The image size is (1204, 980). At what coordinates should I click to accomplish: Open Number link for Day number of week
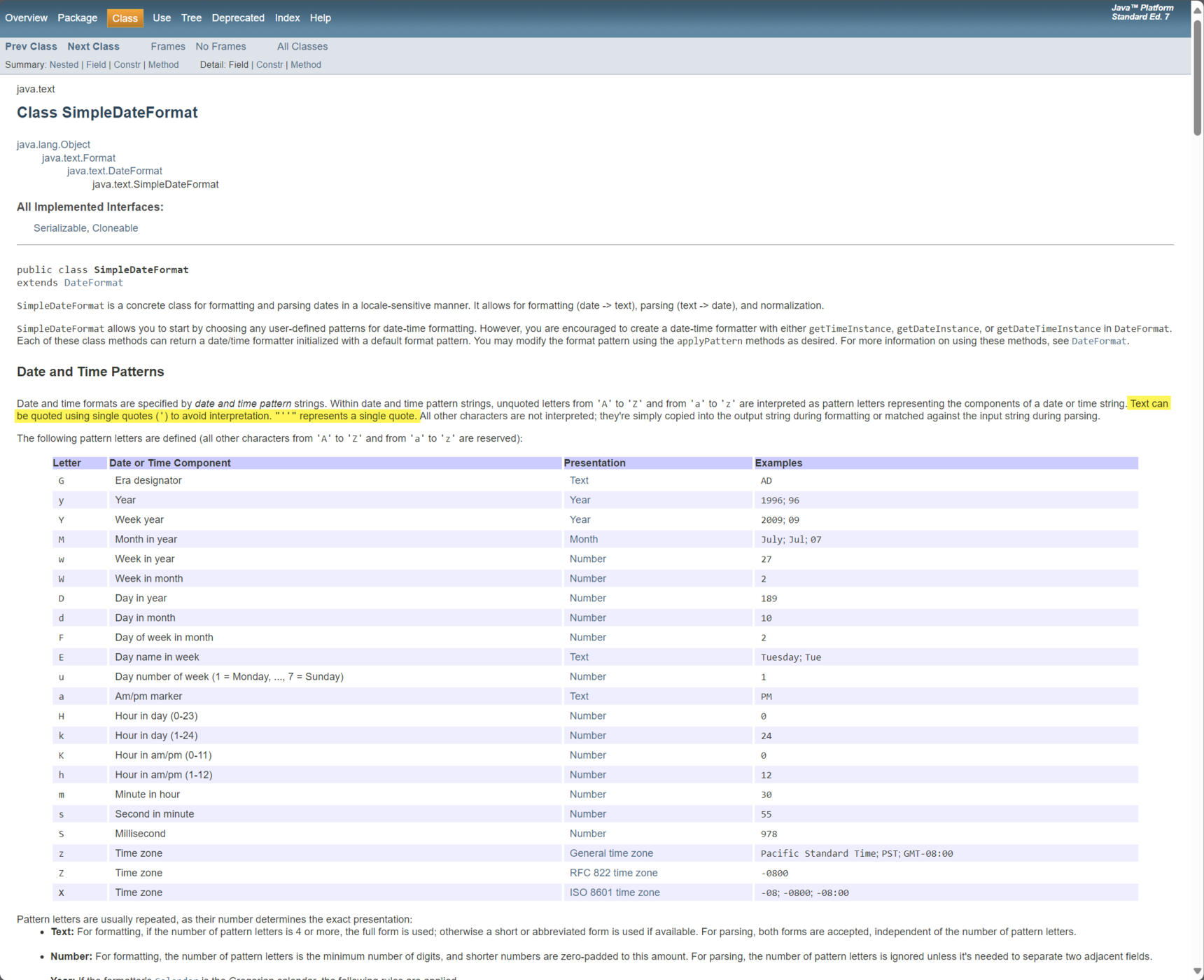coord(588,677)
